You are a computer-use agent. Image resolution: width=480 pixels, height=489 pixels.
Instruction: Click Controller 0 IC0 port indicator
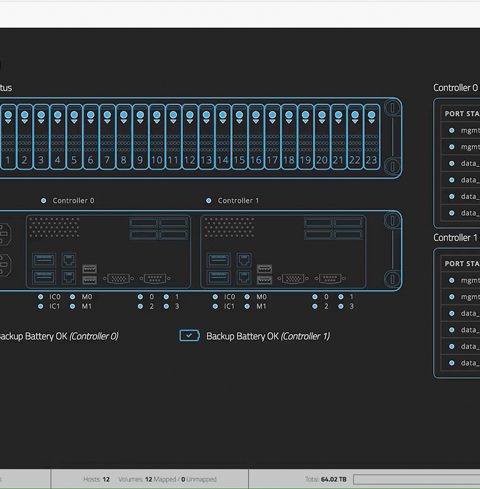pos(40,297)
